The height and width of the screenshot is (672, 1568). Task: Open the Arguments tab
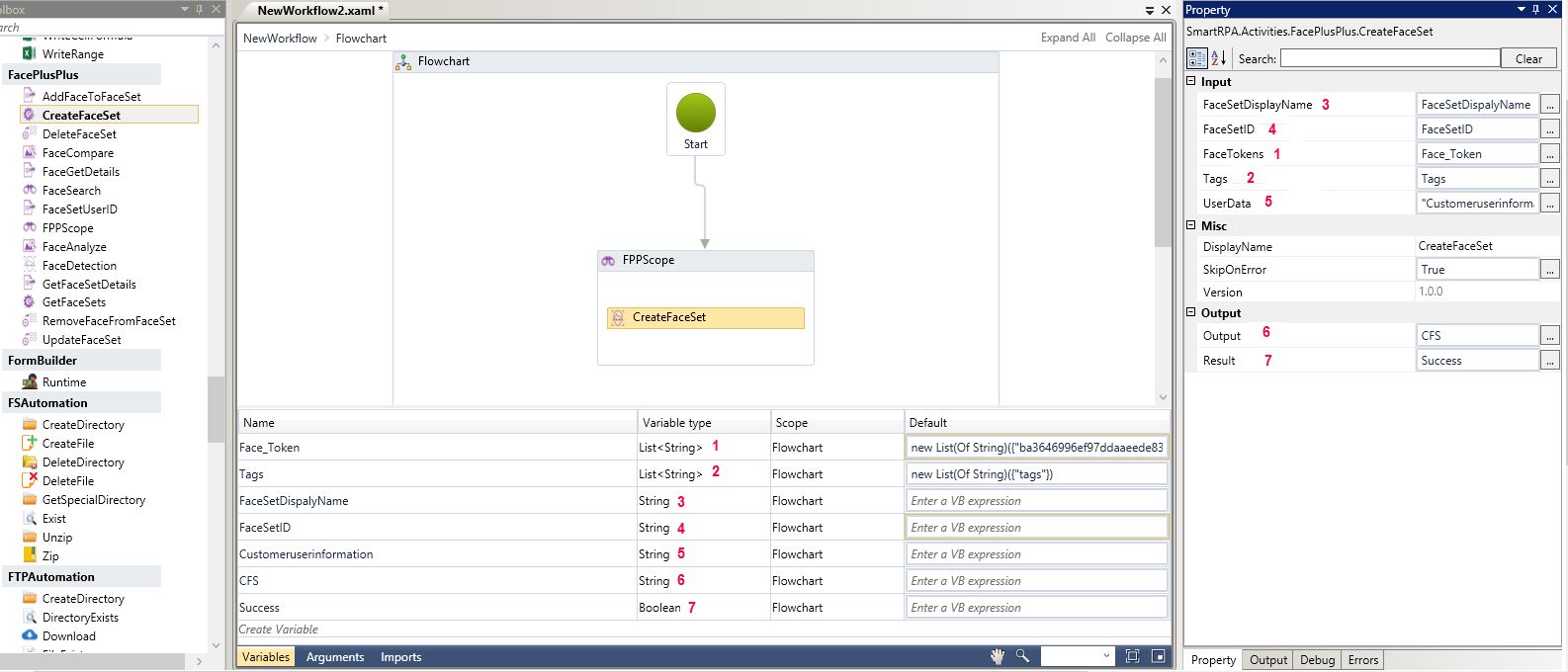point(335,657)
